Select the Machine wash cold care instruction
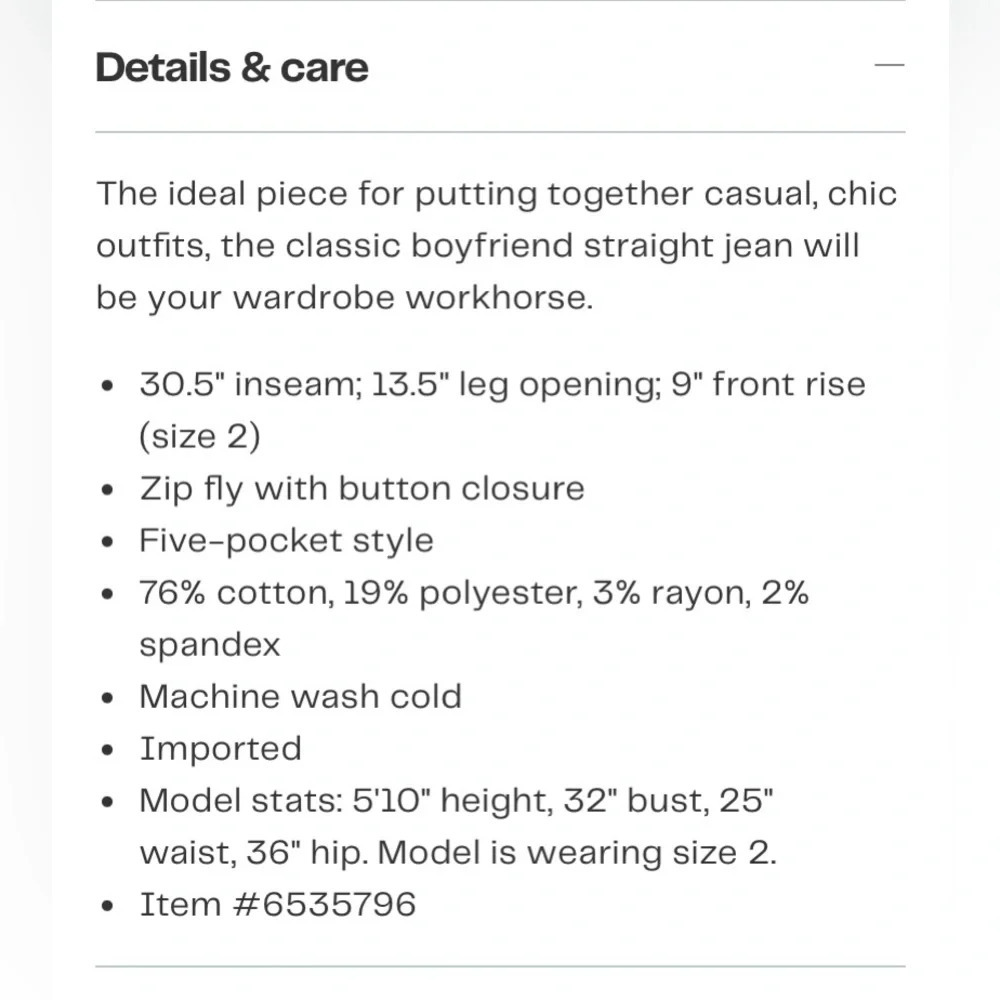 pyautogui.click(x=300, y=696)
